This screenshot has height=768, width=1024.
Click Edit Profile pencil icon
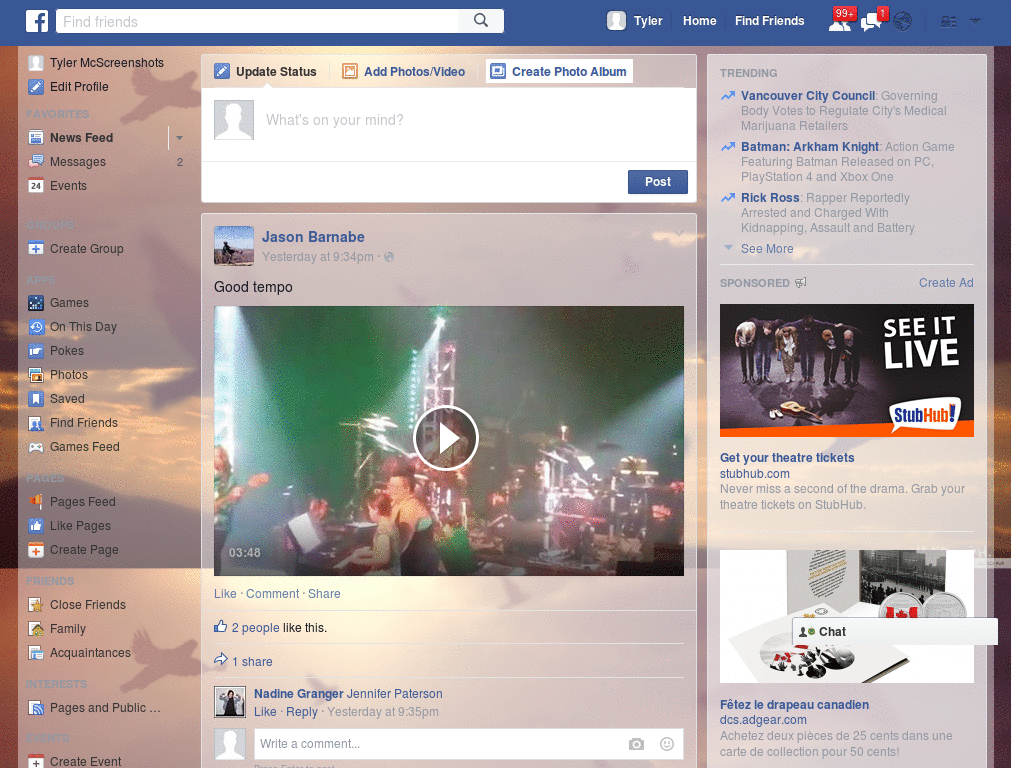36,86
